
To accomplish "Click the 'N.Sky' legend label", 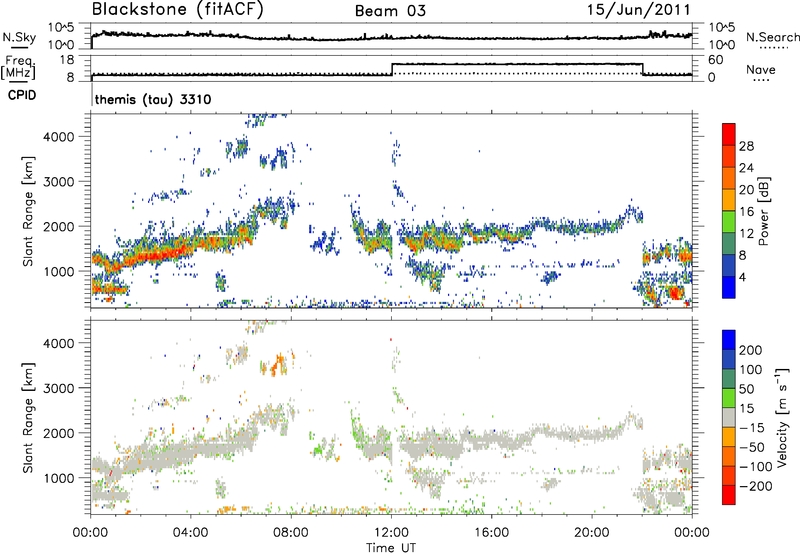I will point(19,37).
